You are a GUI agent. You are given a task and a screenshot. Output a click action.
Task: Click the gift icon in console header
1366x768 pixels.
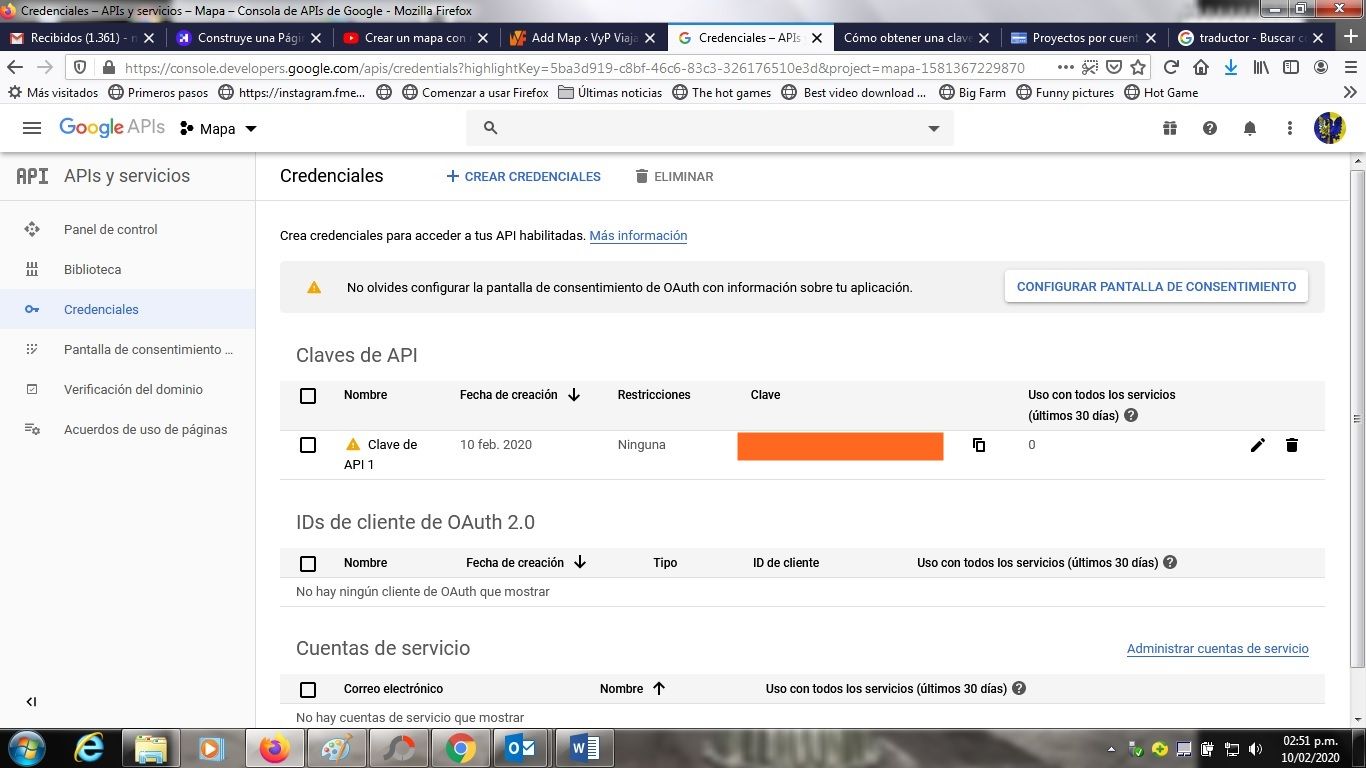pos(1170,128)
